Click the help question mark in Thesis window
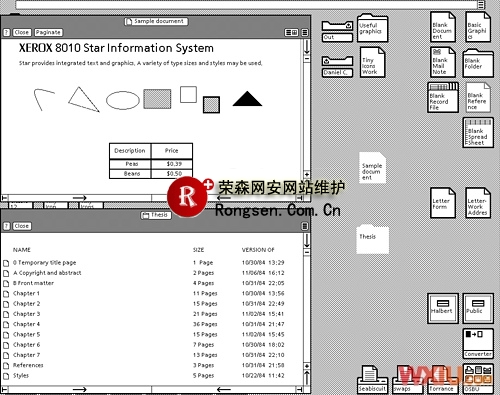Image resolution: width=500 pixels, height=395 pixels. (x=6, y=226)
